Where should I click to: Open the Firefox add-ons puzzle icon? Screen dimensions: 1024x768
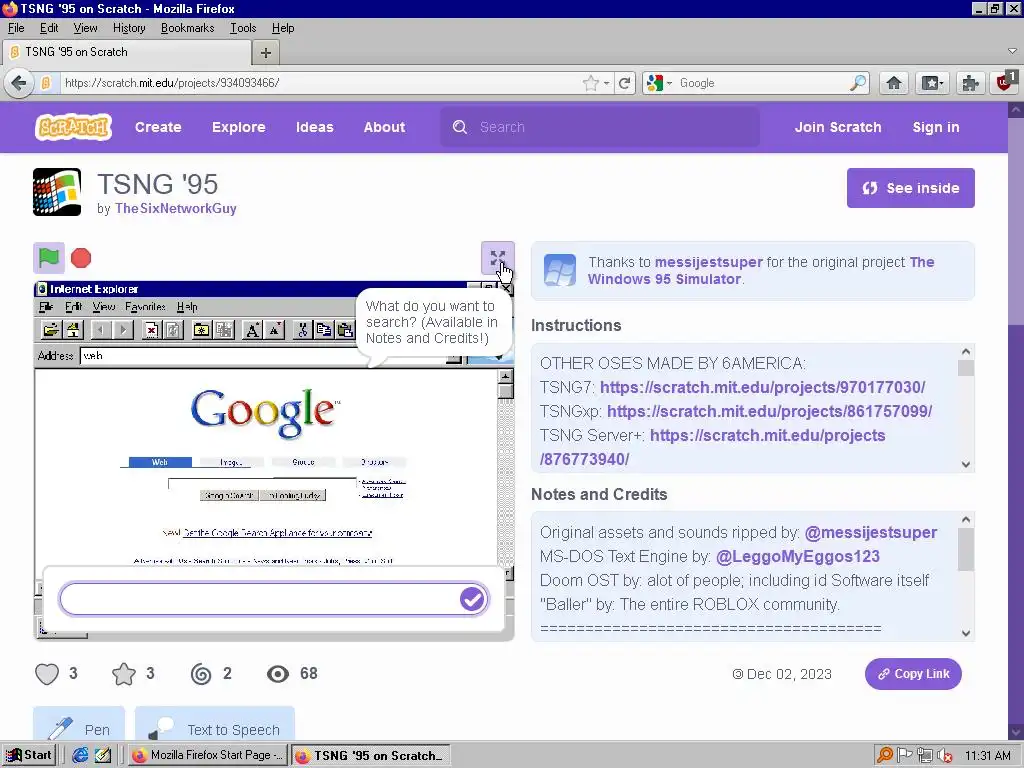[x=970, y=83]
